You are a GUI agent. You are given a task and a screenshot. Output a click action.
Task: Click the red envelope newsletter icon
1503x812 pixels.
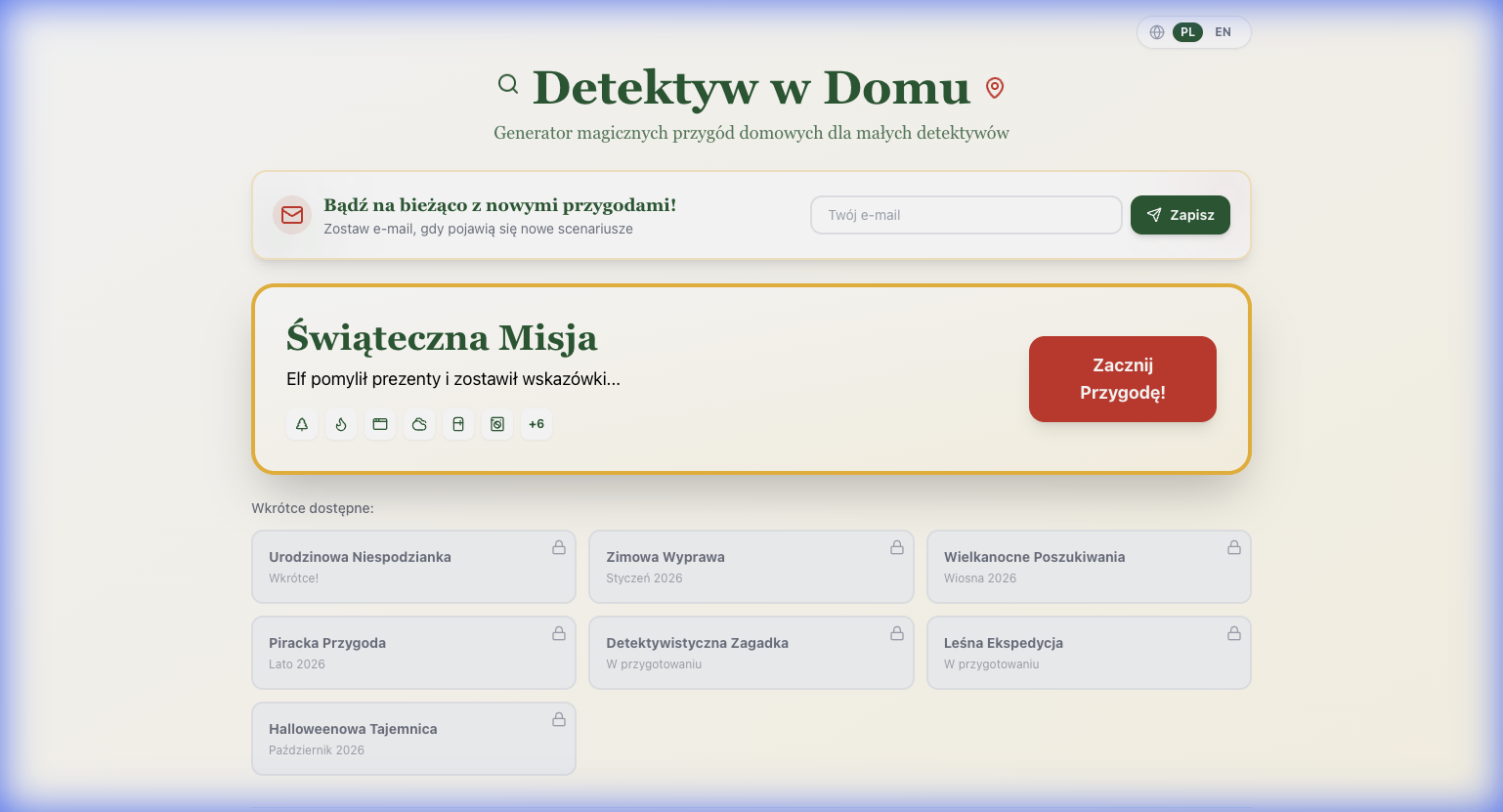[292, 215]
